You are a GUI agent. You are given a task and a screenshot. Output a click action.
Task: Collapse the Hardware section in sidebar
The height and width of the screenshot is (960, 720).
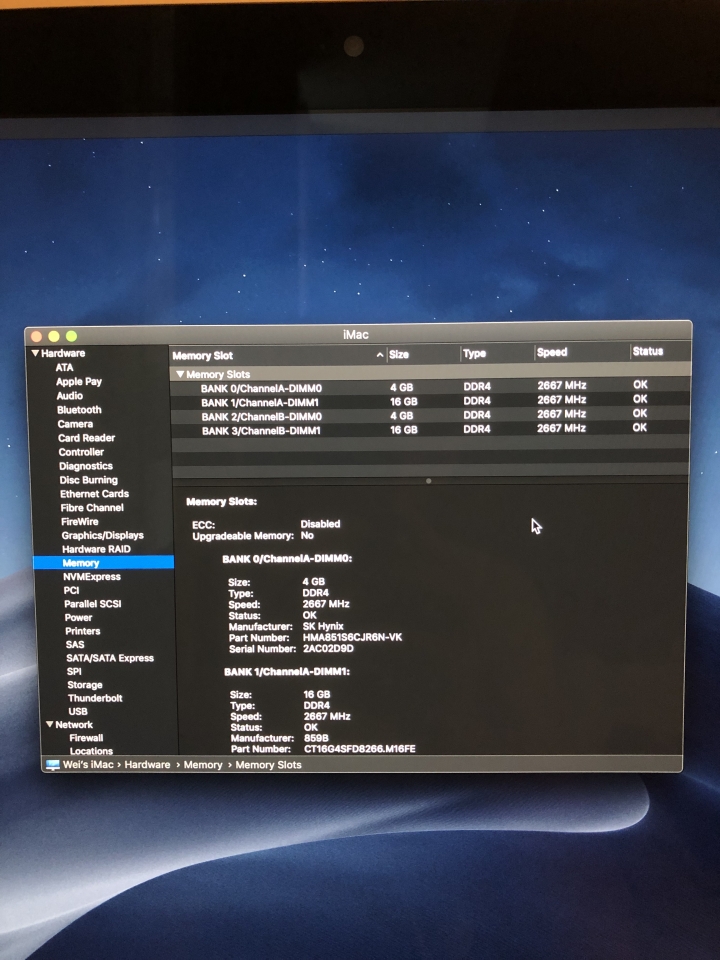pyautogui.click(x=36, y=353)
